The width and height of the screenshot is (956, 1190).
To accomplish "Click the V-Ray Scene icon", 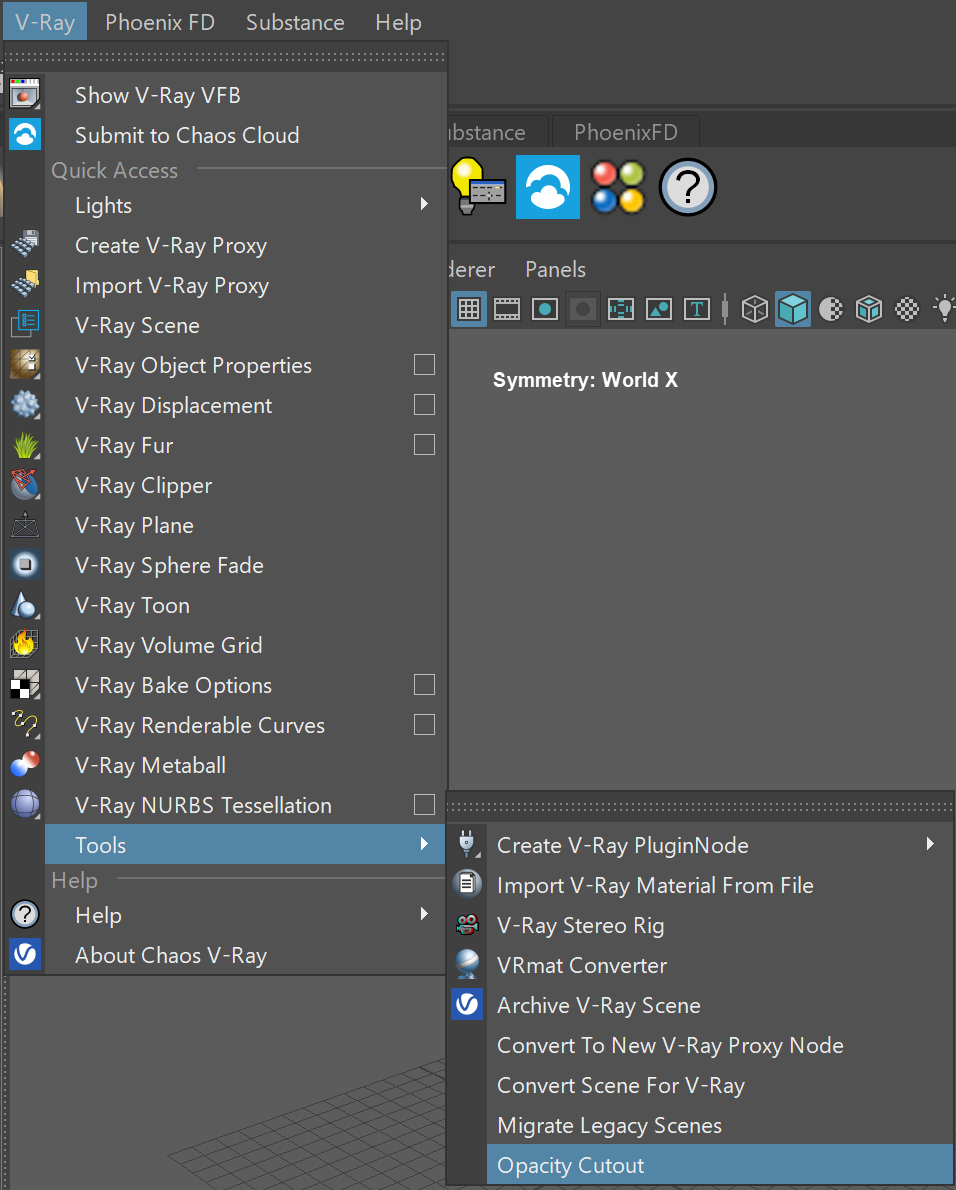I will click(x=24, y=325).
